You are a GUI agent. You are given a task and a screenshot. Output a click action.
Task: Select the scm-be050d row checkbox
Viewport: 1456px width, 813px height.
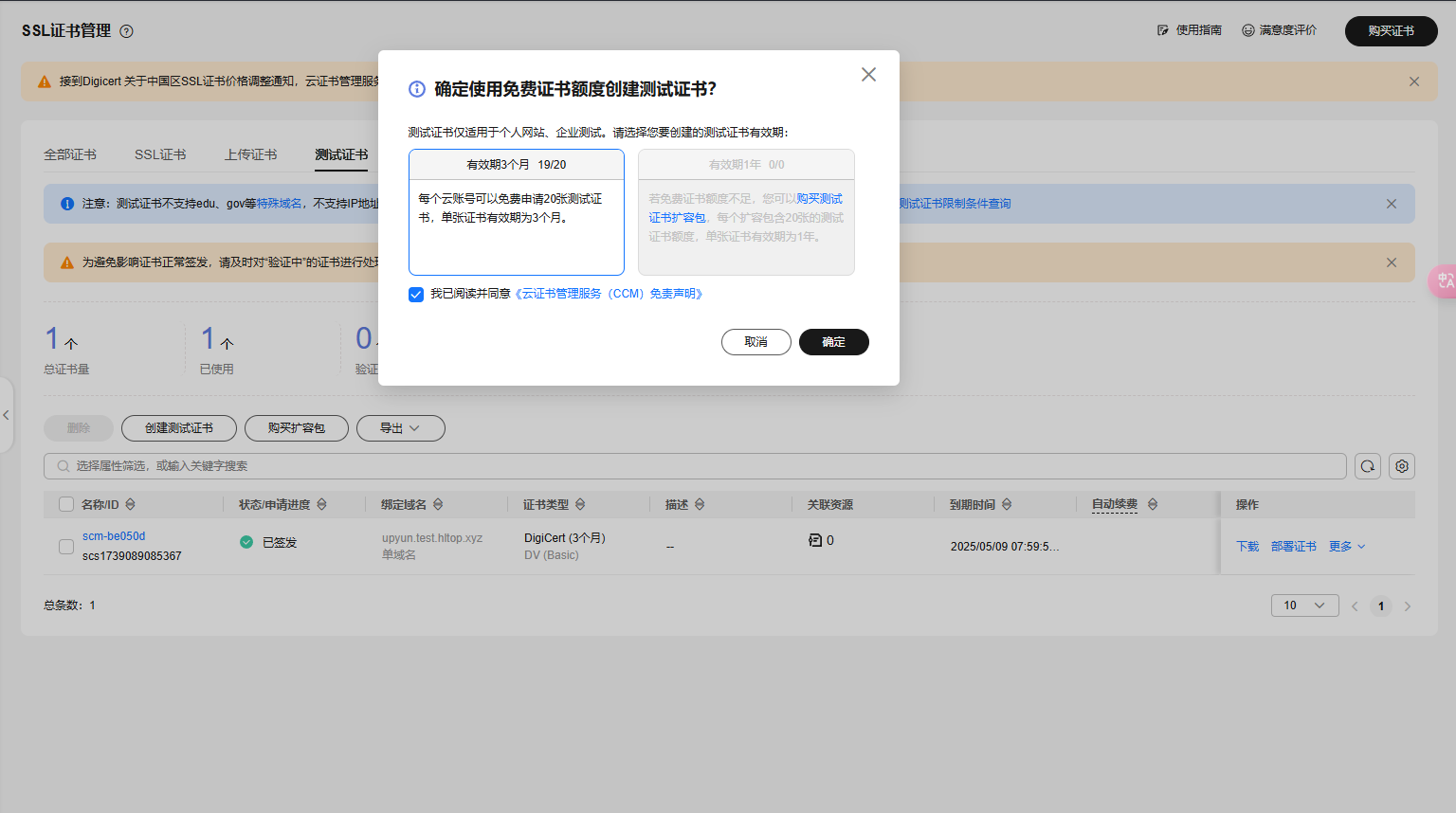(x=66, y=547)
